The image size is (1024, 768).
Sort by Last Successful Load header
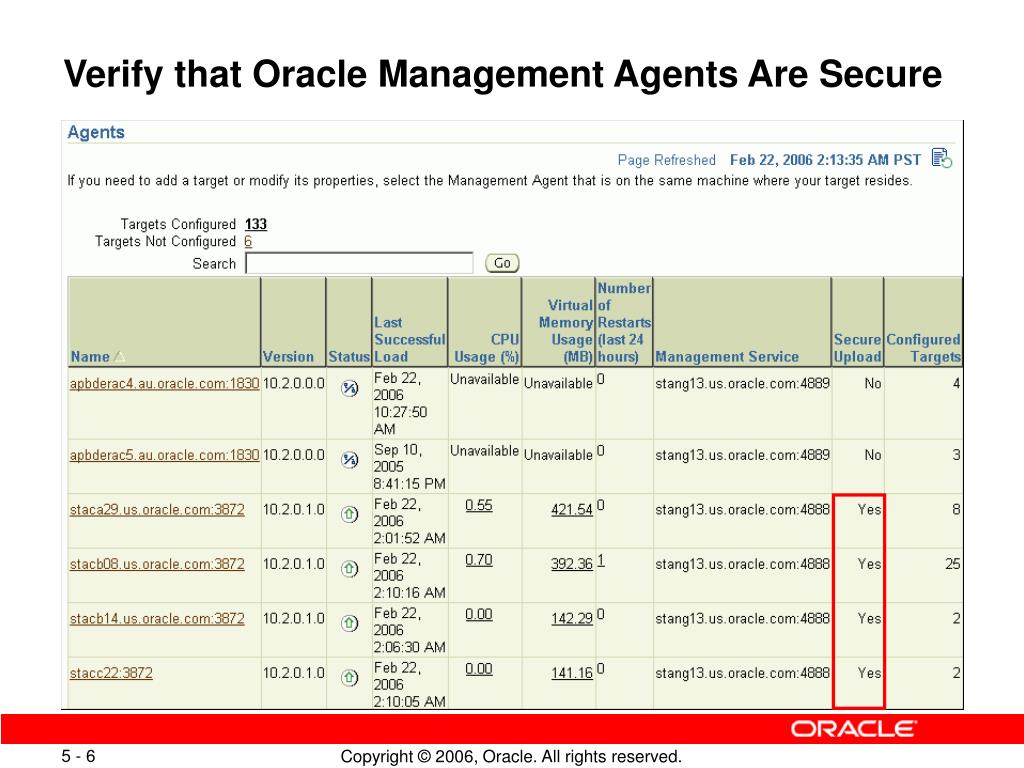pyautogui.click(x=409, y=340)
